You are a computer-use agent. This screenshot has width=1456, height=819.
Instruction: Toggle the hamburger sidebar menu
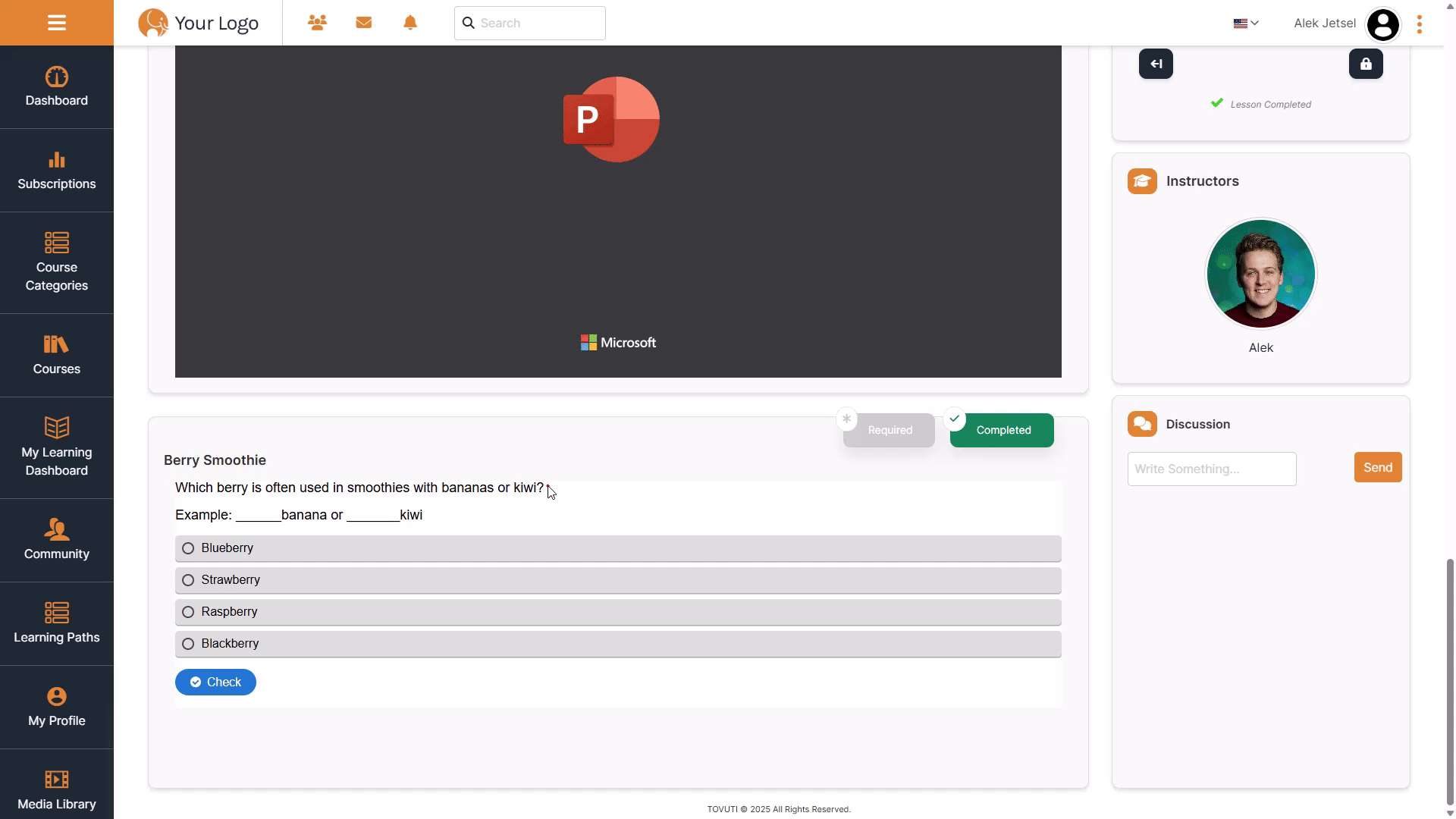(57, 23)
